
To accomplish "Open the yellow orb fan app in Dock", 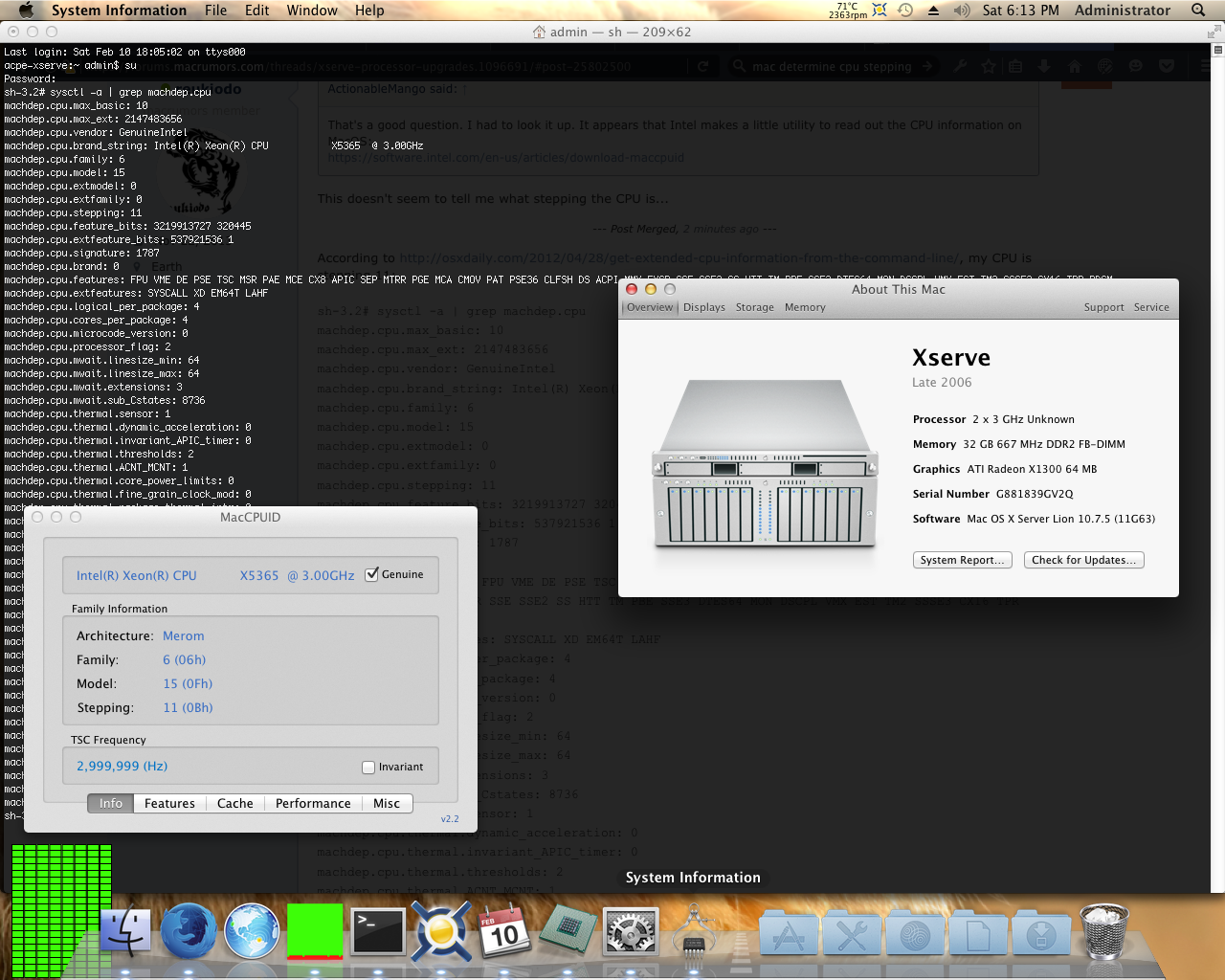I will click(441, 931).
